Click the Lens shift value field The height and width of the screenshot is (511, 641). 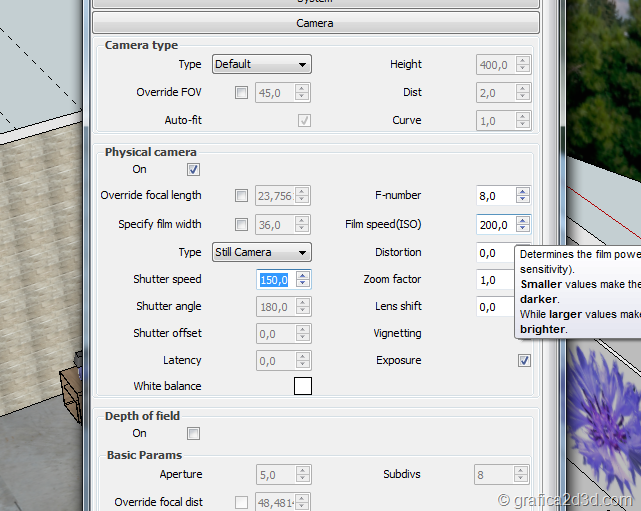[x=495, y=307]
